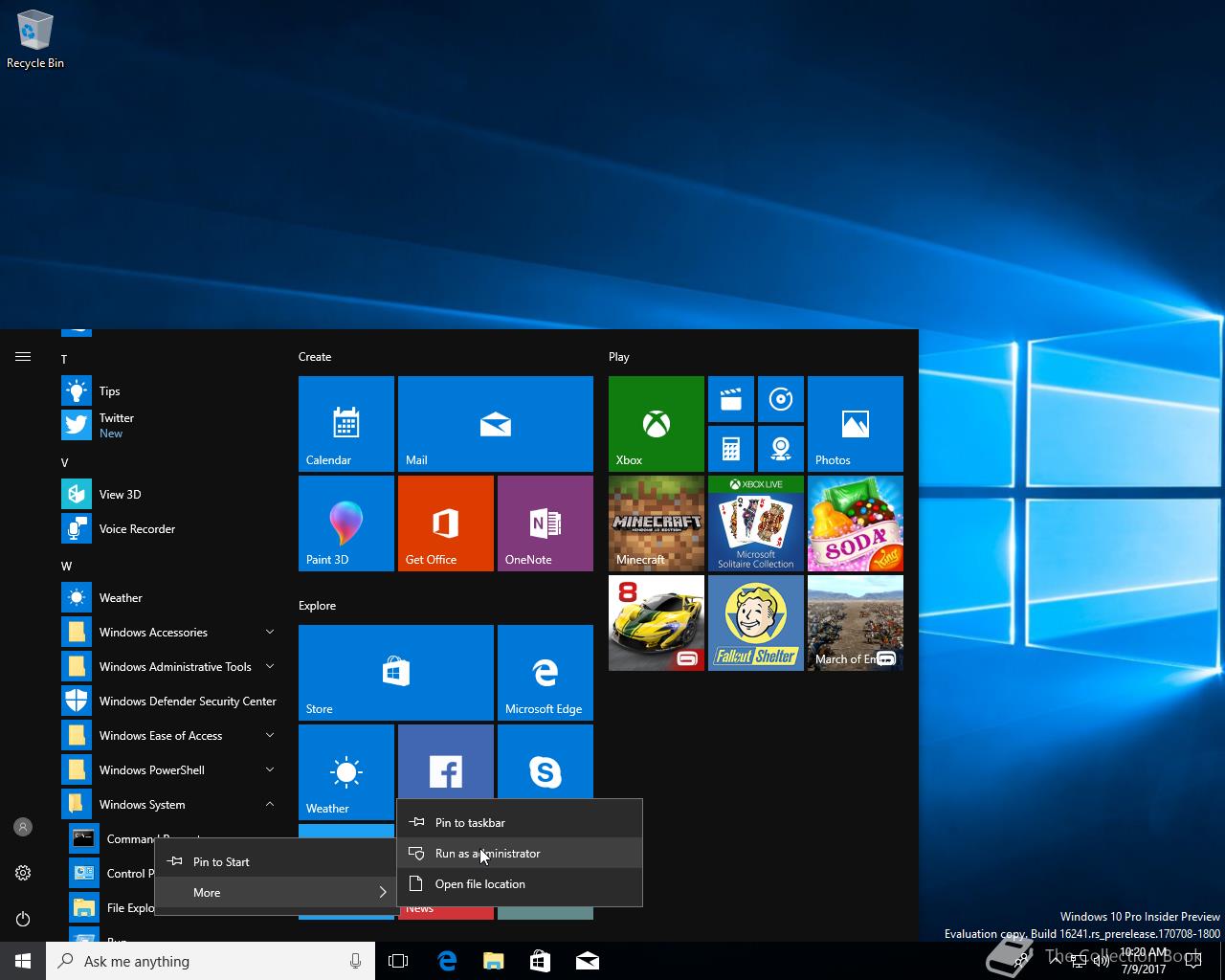Open the Power button options
The image size is (1225, 980).
coord(23,919)
